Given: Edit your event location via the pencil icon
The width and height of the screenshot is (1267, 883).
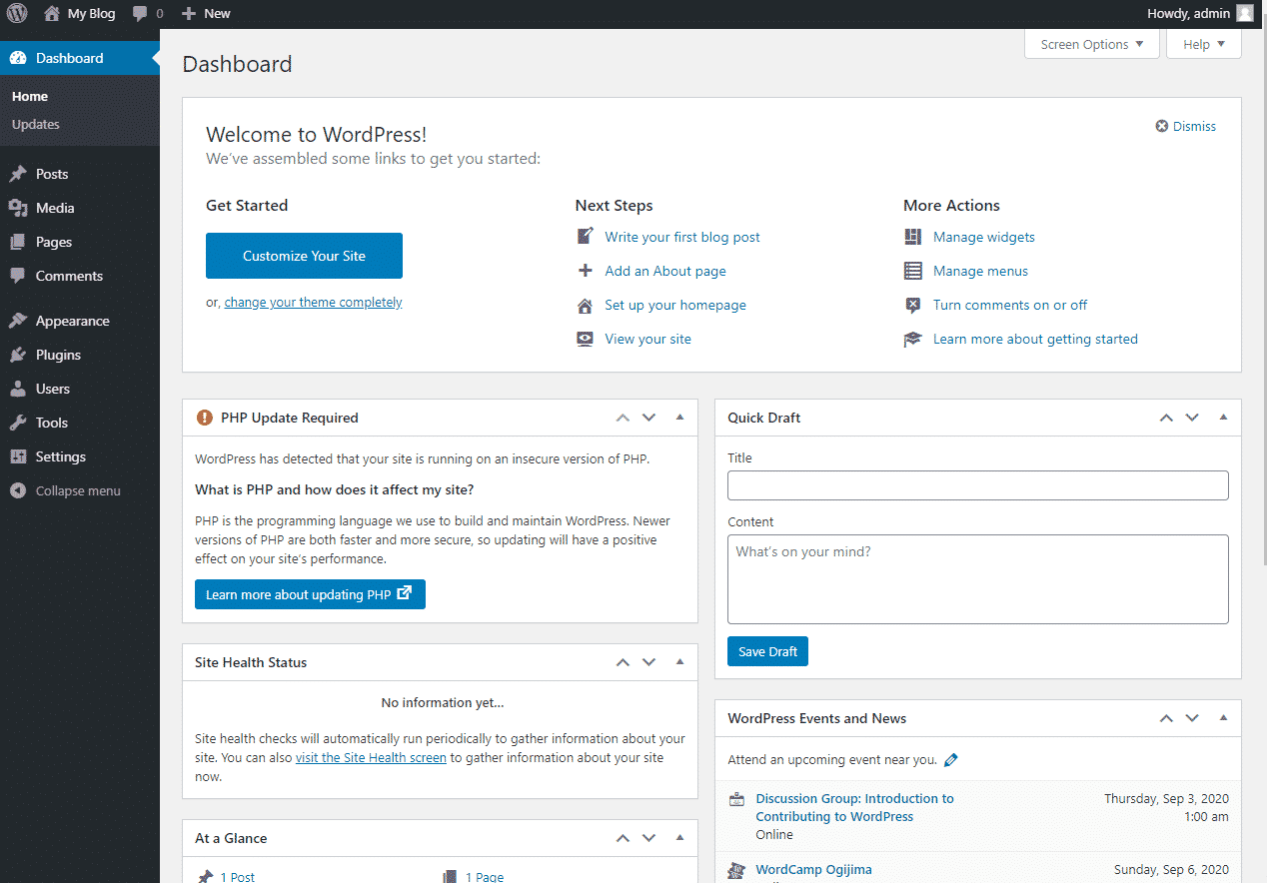Looking at the screenshot, I should (950, 760).
